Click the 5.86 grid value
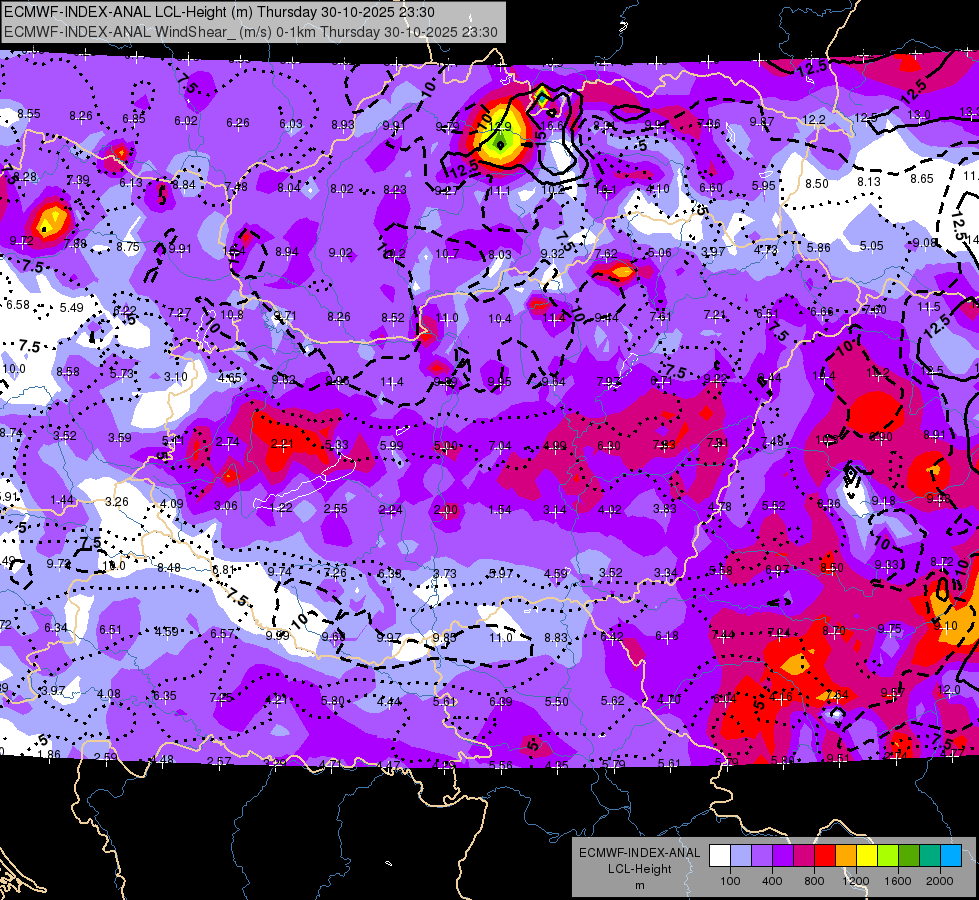Screen dimensions: 979x900 pos(818,247)
